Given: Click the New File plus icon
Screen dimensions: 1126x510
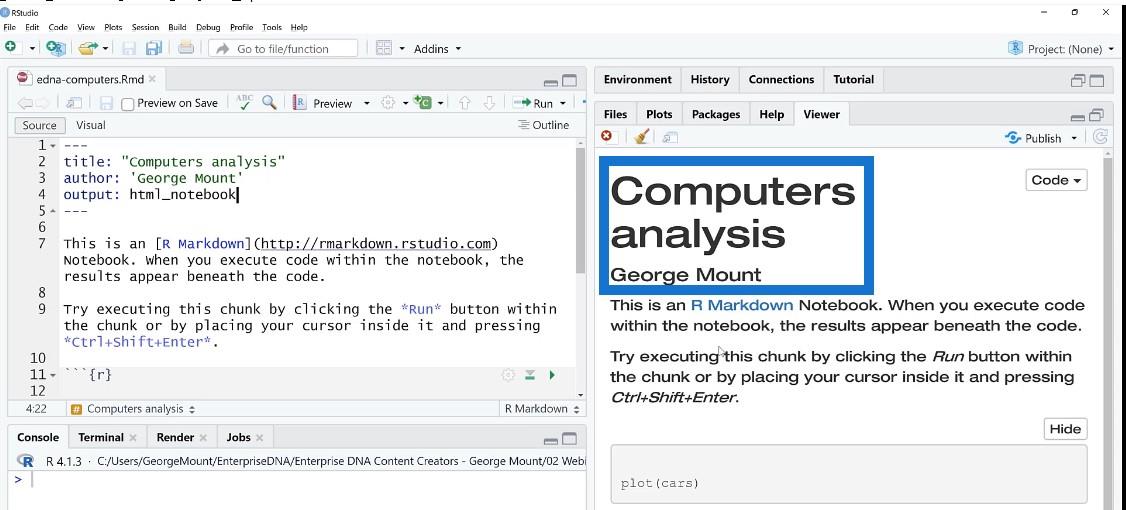Looking at the screenshot, I should click(x=10, y=47).
